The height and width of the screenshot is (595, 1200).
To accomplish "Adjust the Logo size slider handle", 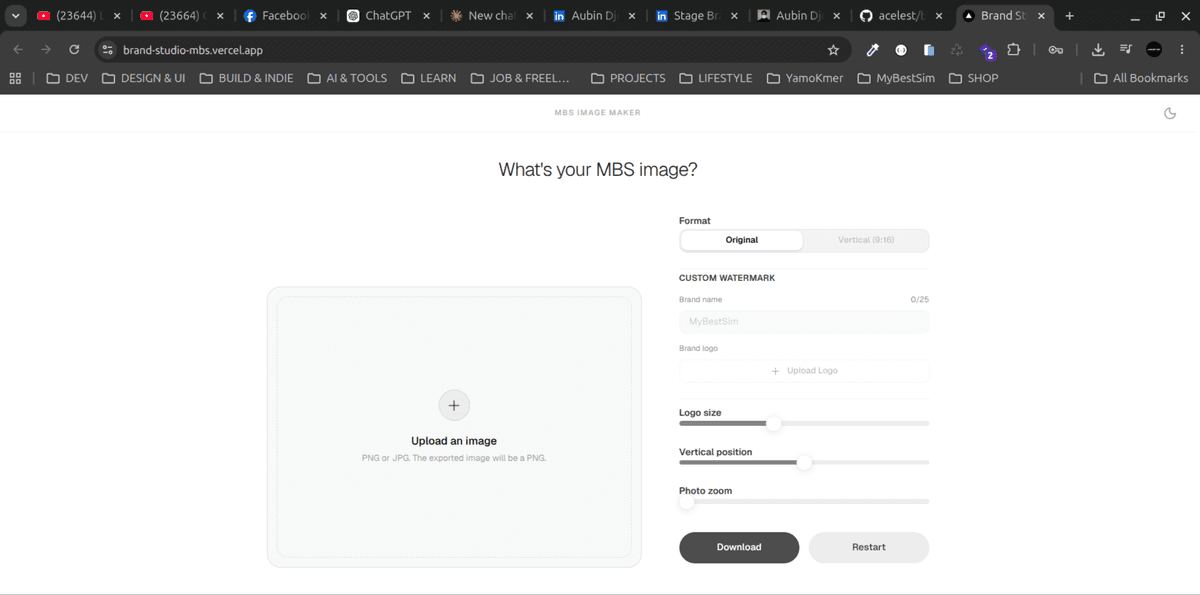I will (773, 423).
